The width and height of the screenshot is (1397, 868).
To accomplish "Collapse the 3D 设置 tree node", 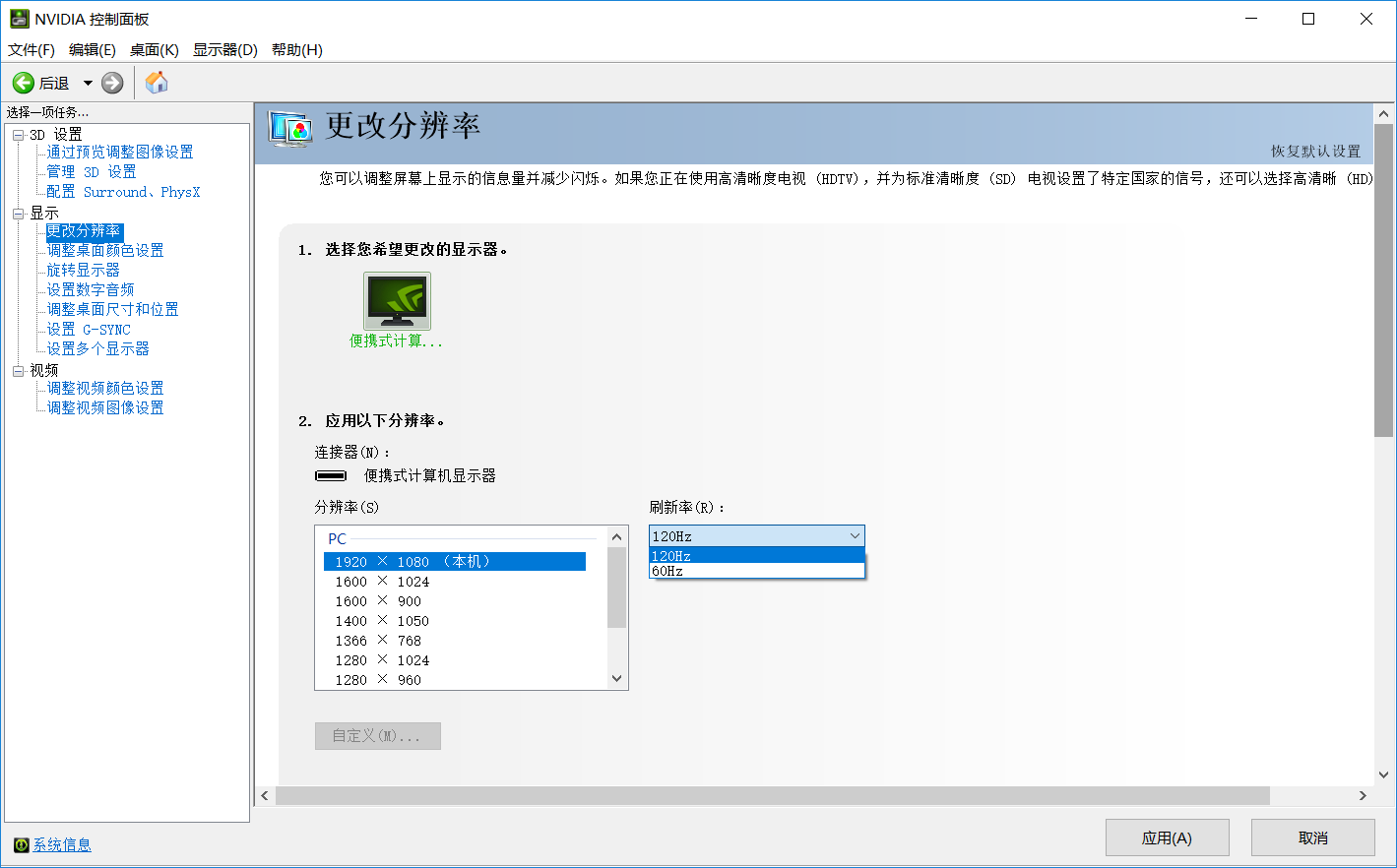I will (18, 135).
